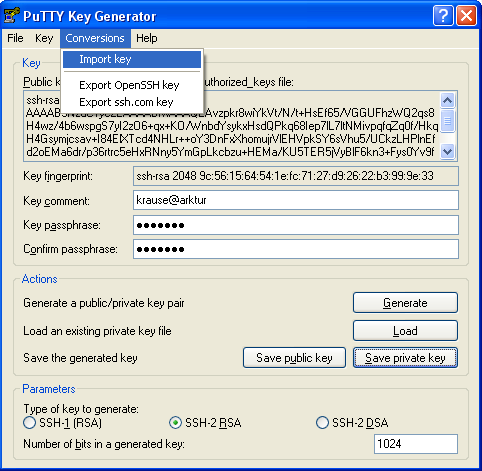Click Save public key button
Viewport: 482px width, 471px height.
click(x=294, y=358)
